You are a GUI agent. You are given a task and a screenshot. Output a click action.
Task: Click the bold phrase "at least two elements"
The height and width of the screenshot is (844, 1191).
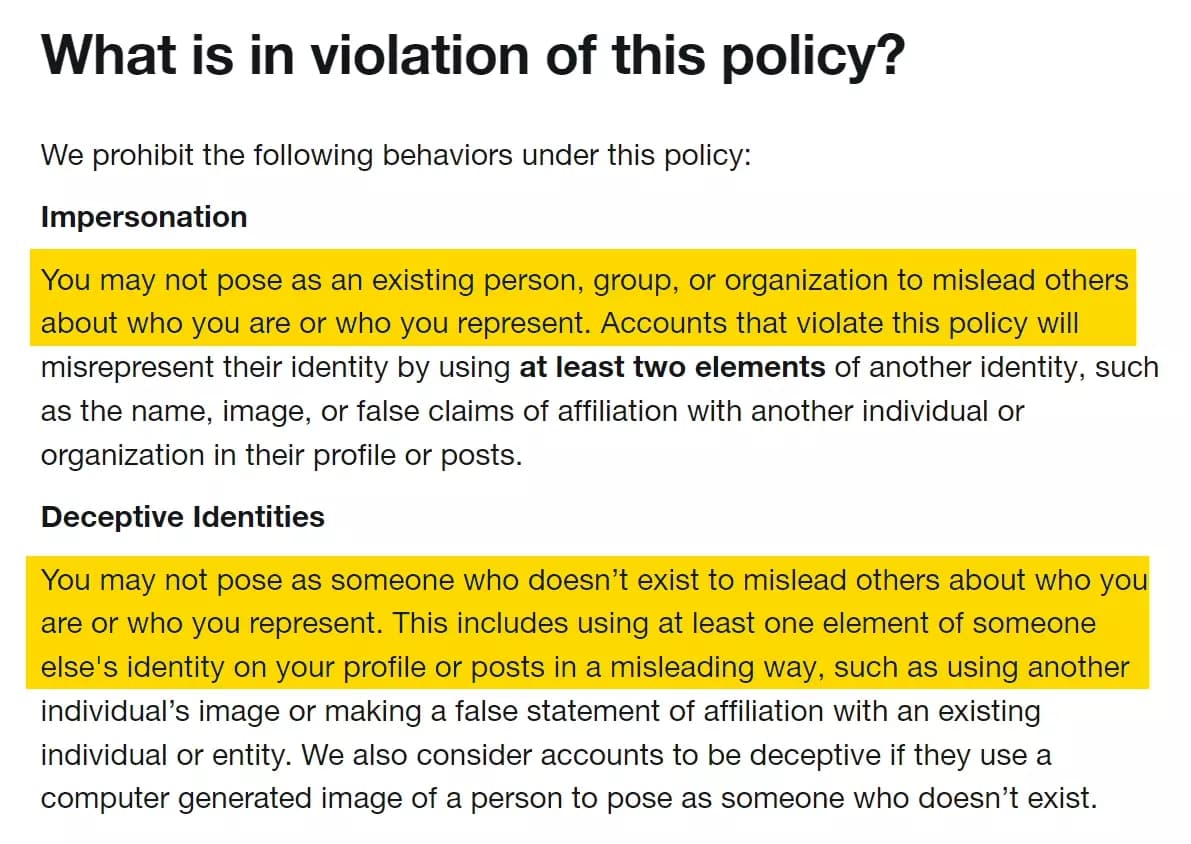[x=672, y=367]
